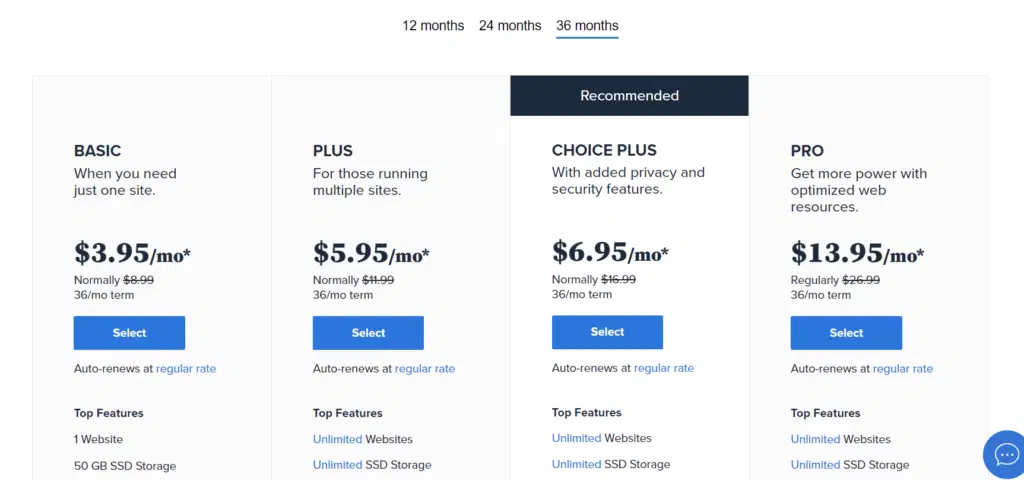Select the 36 months term tab
Image resolution: width=1024 pixels, height=480 pixels.
pos(587,26)
